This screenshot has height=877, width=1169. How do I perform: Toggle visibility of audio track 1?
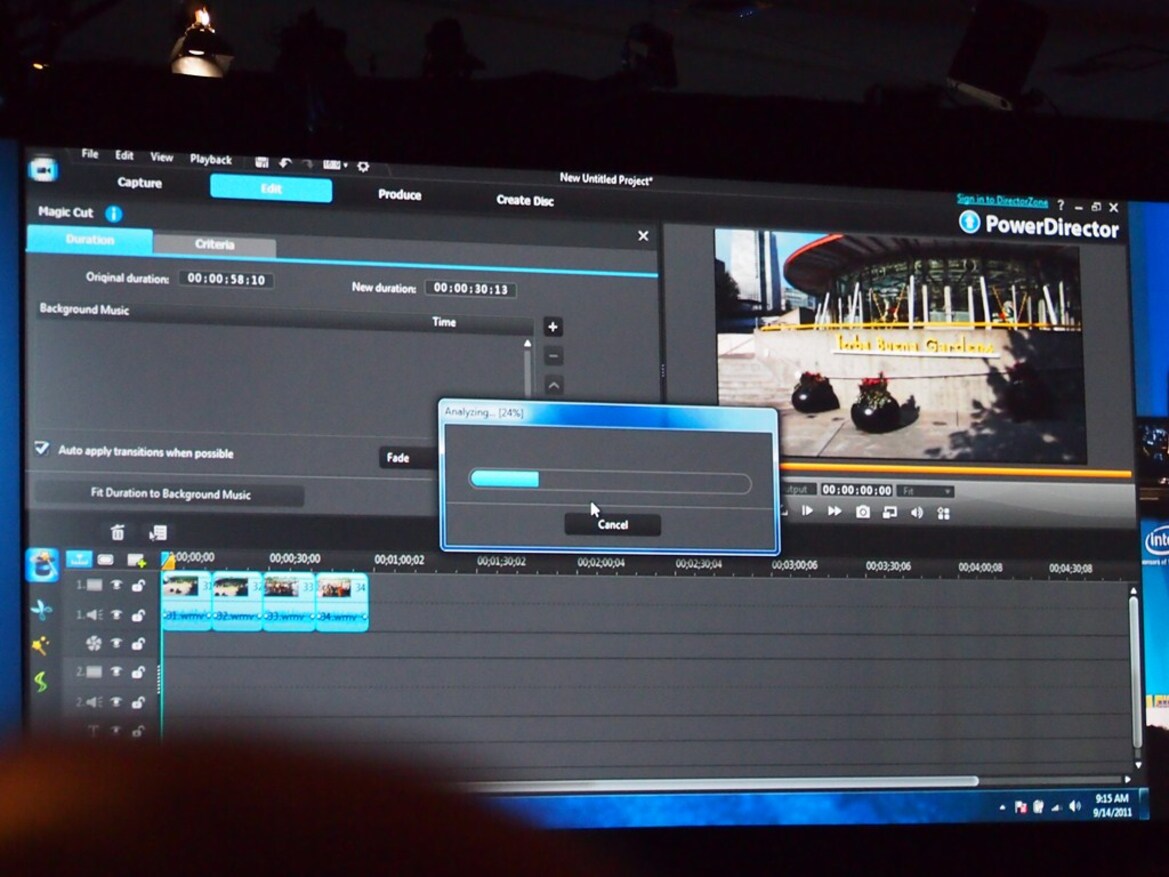pyautogui.click(x=116, y=614)
